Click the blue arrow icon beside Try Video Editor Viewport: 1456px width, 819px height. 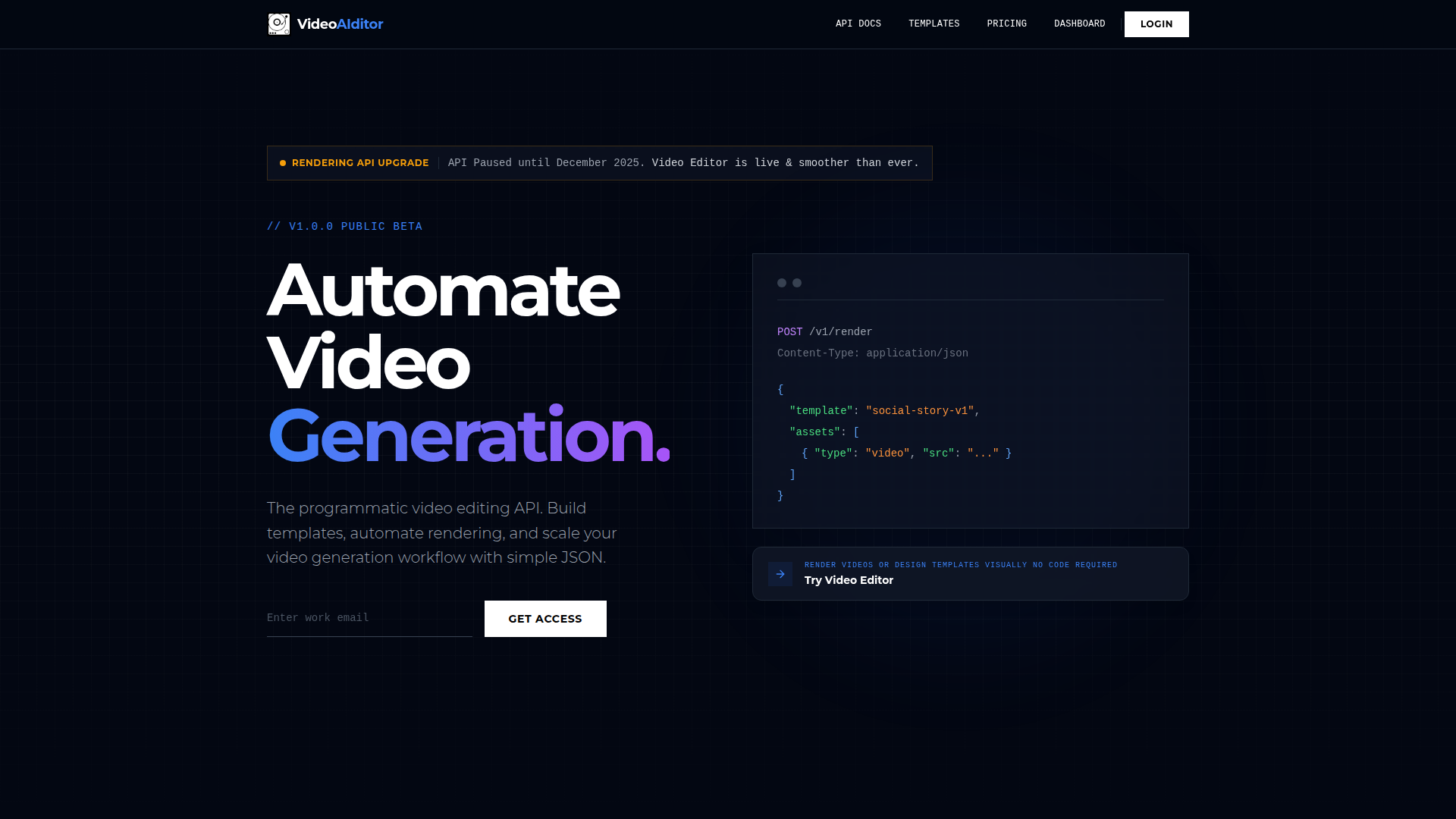click(x=780, y=574)
